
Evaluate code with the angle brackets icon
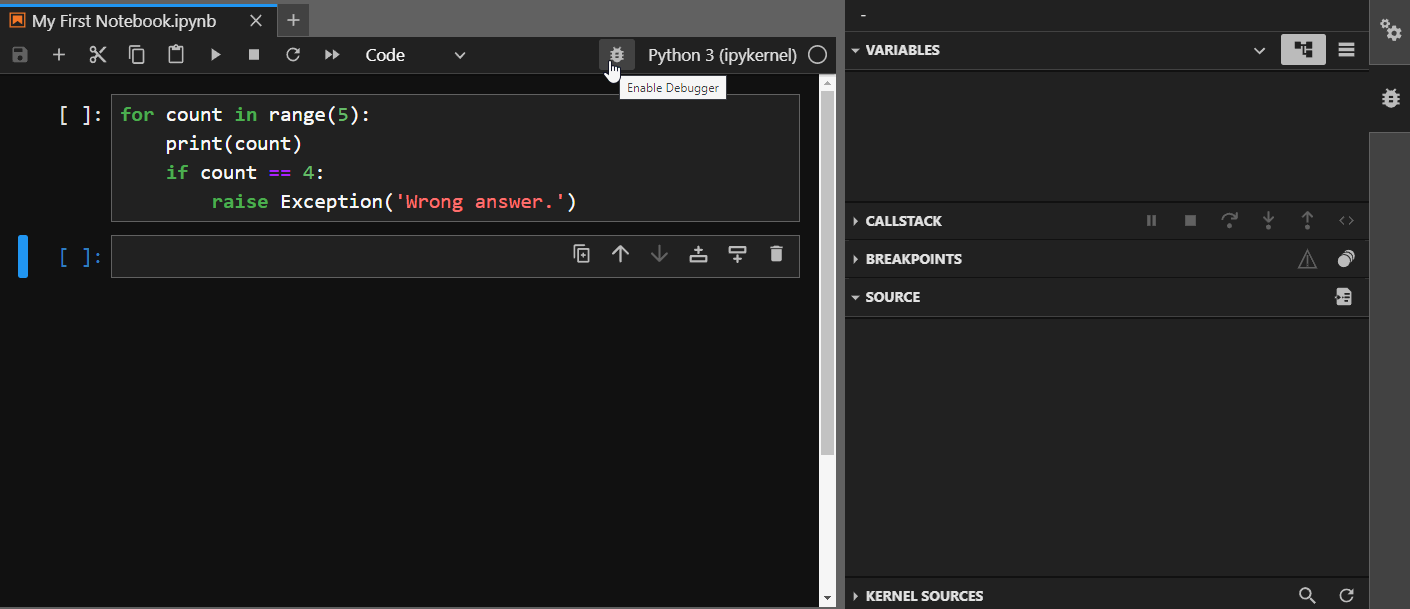(1346, 221)
